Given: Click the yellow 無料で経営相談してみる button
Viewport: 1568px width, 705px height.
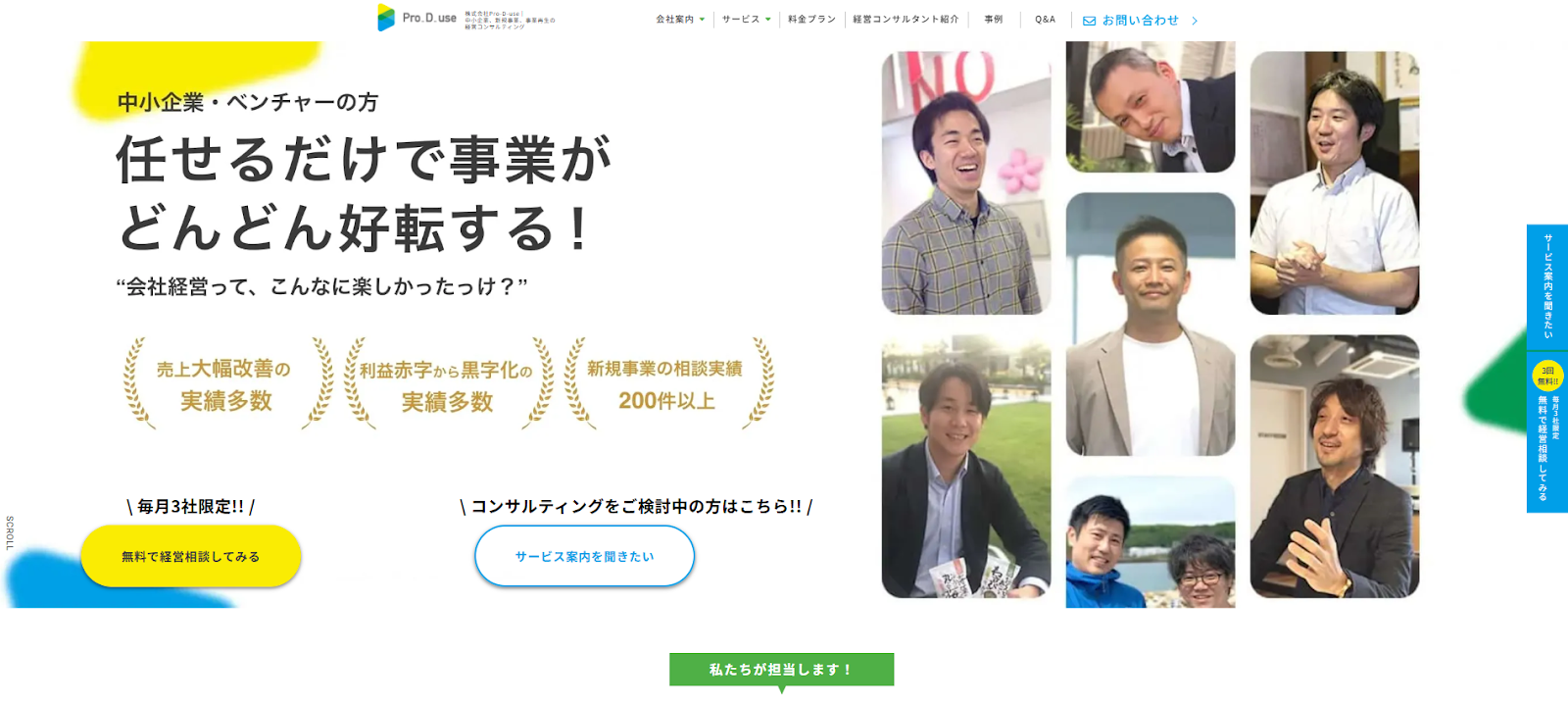Looking at the screenshot, I should (x=191, y=556).
